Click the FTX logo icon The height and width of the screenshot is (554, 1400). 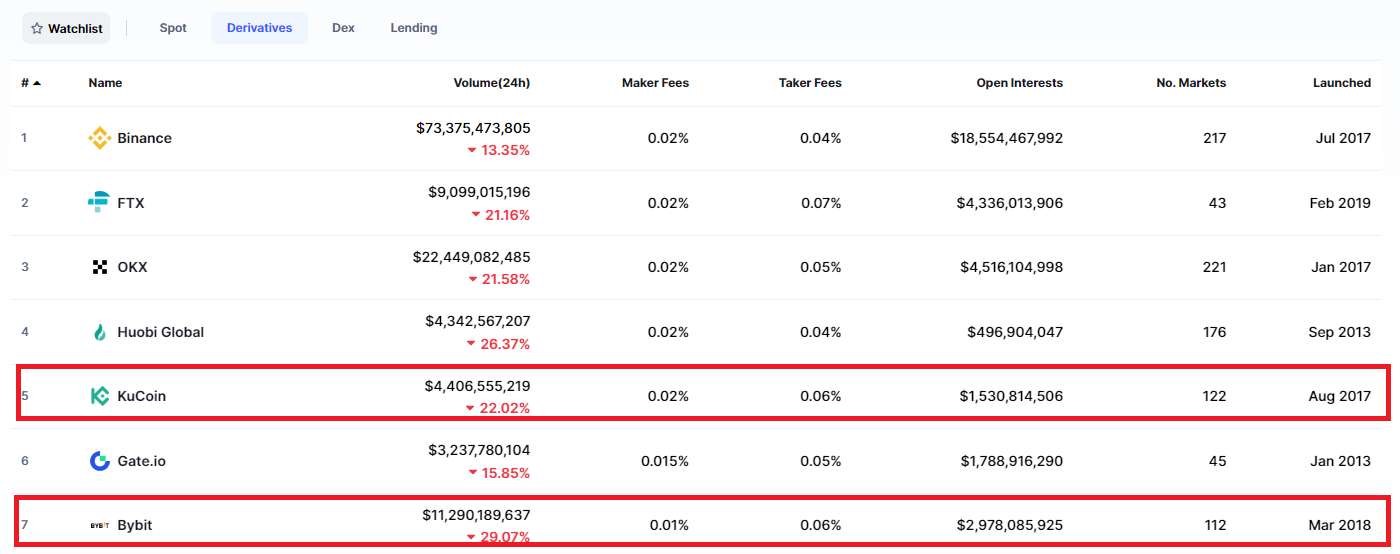point(98,203)
